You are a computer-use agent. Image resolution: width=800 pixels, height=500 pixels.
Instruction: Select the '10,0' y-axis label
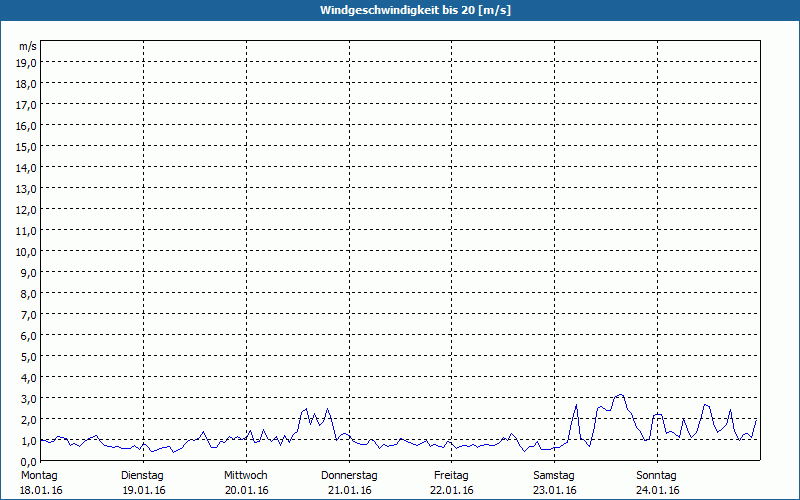(26, 252)
